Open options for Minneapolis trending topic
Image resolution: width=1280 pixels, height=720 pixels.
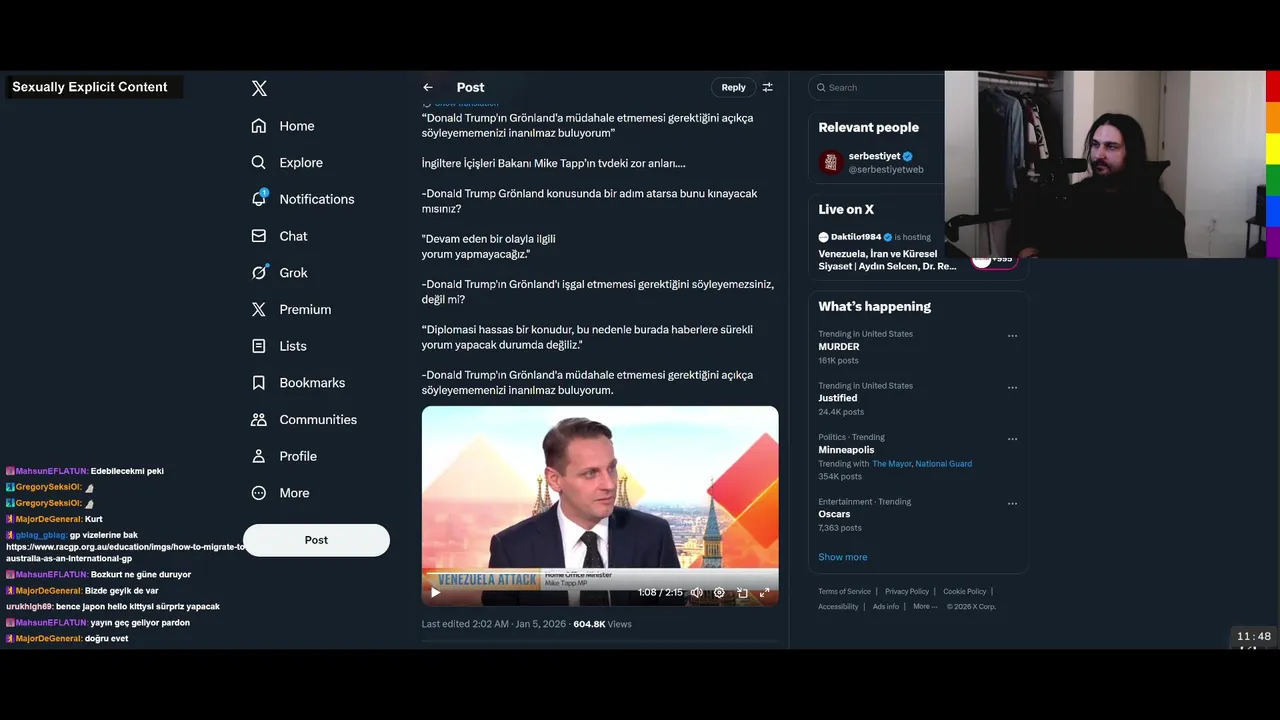(x=1012, y=439)
